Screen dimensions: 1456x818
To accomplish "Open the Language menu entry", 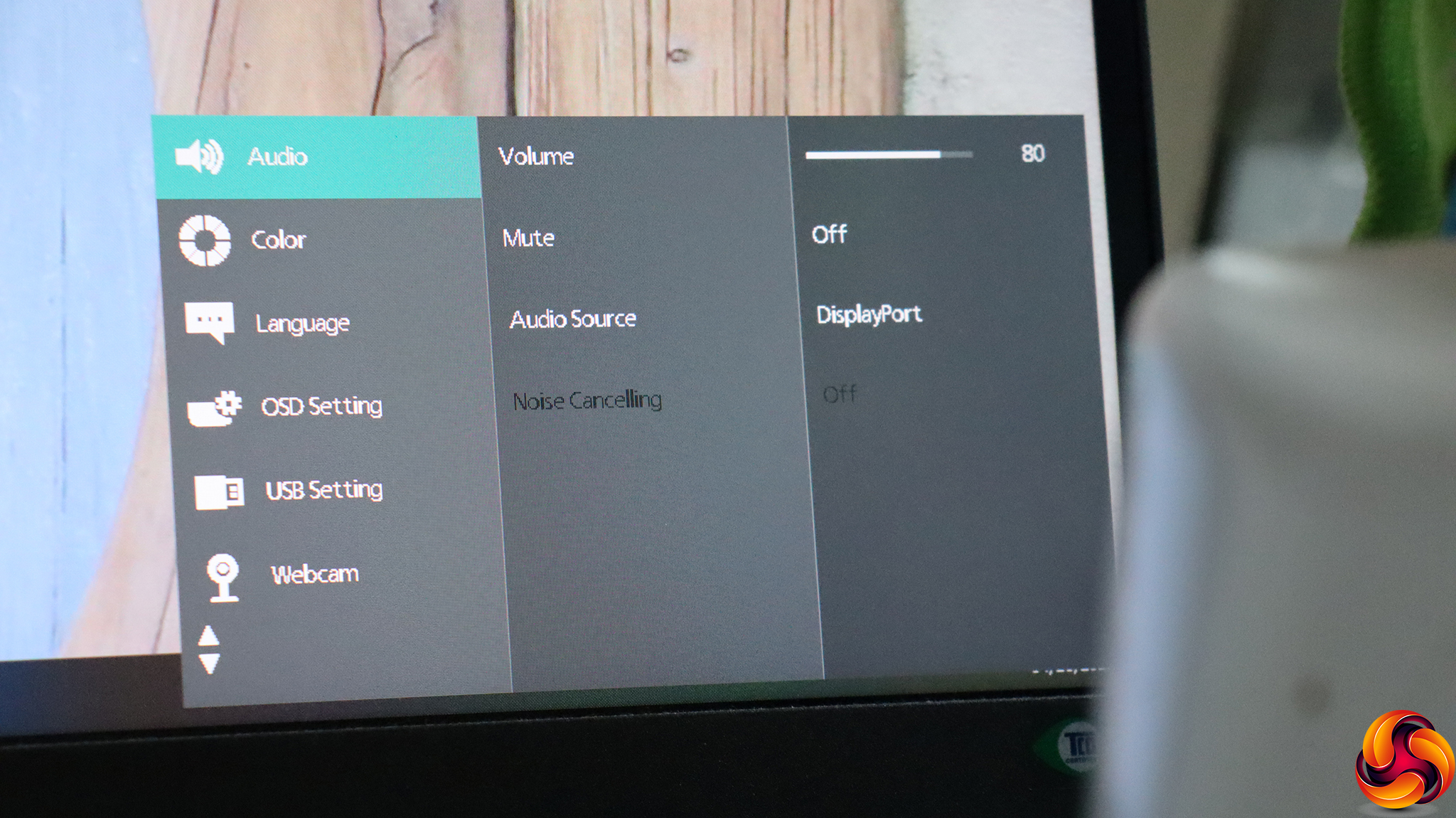I will [x=302, y=324].
